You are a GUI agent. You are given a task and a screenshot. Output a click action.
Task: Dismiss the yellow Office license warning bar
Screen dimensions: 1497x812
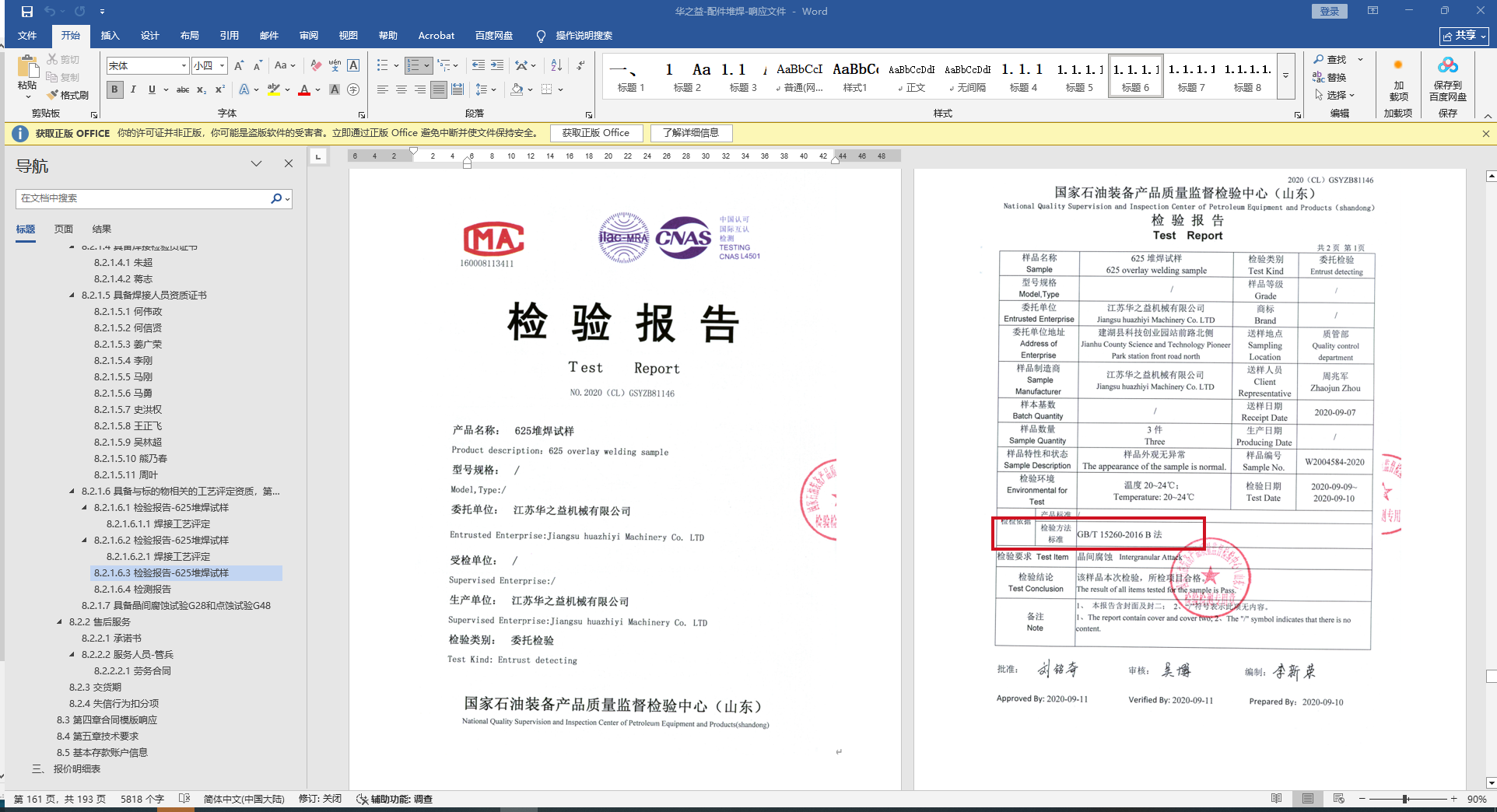click(1486, 134)
